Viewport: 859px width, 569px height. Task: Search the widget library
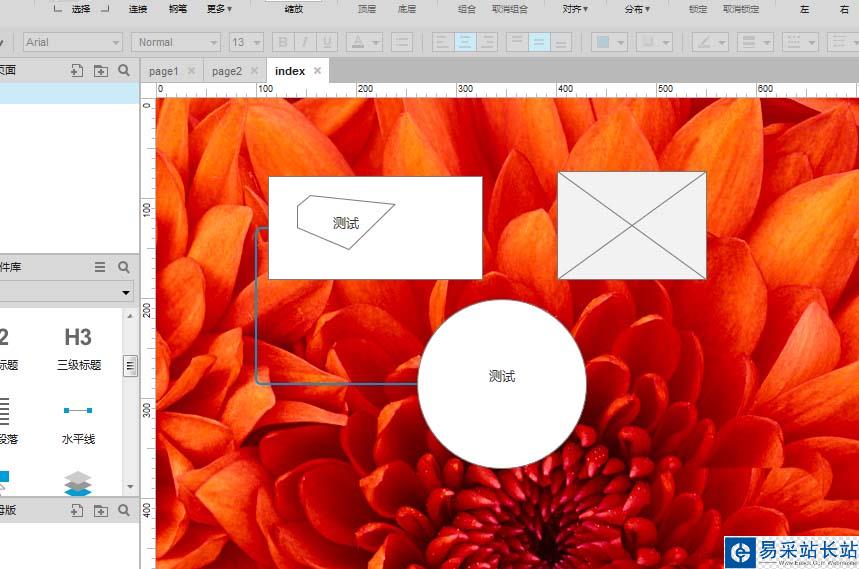124,267
